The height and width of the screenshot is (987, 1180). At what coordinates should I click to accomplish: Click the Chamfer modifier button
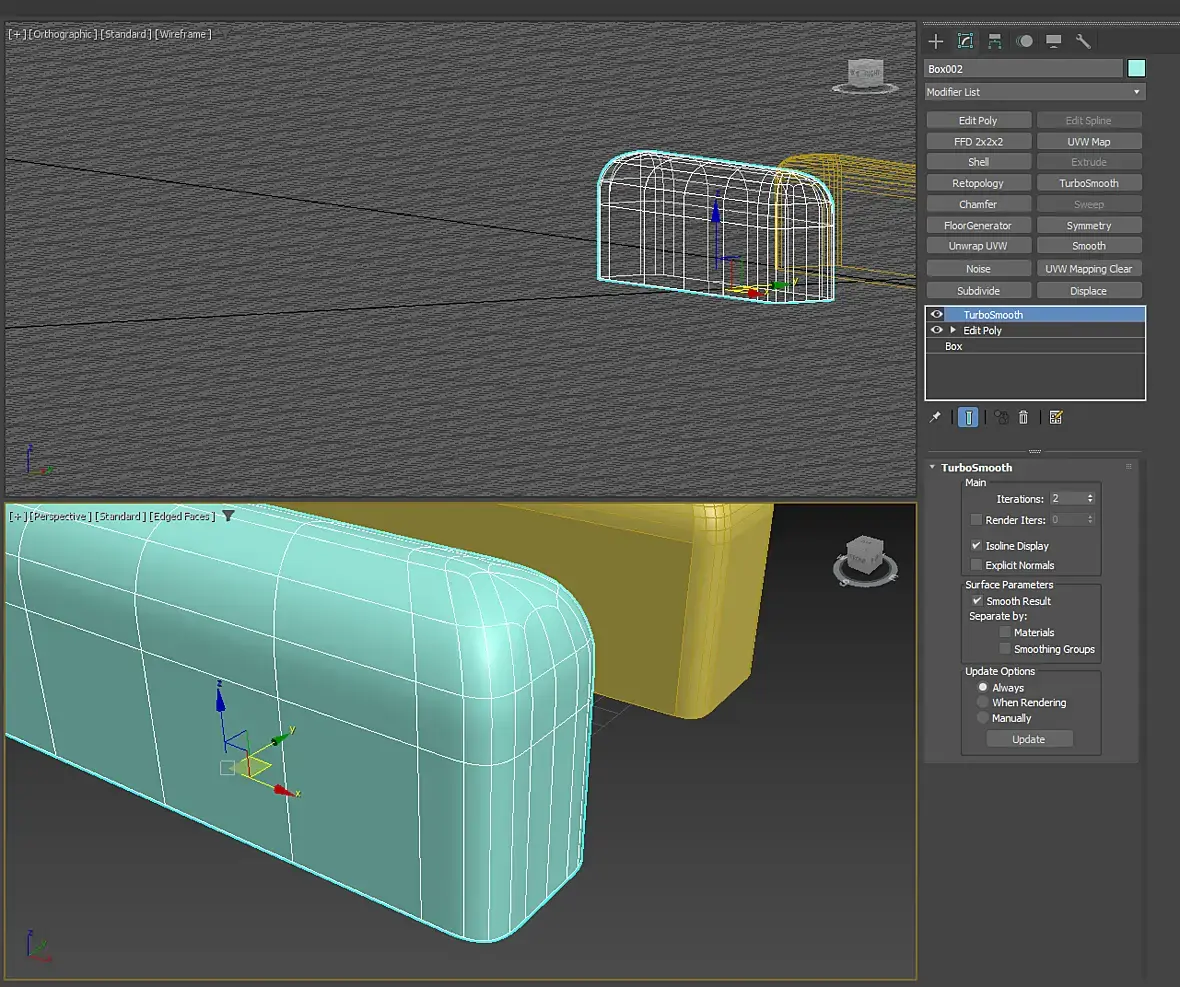978,204
